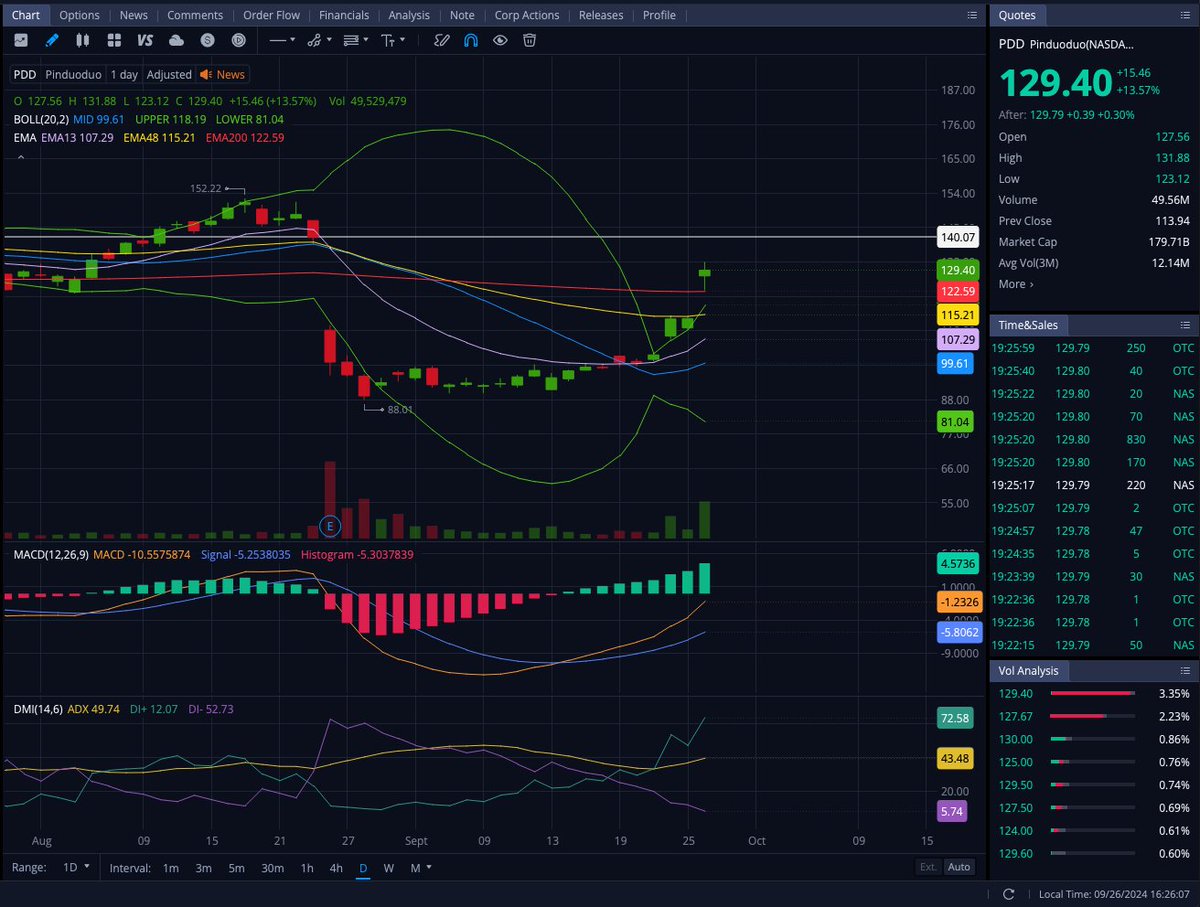Screen dimensions: 1200x907
Task: Open the Corp Actions tab
Action: [527, 15]
